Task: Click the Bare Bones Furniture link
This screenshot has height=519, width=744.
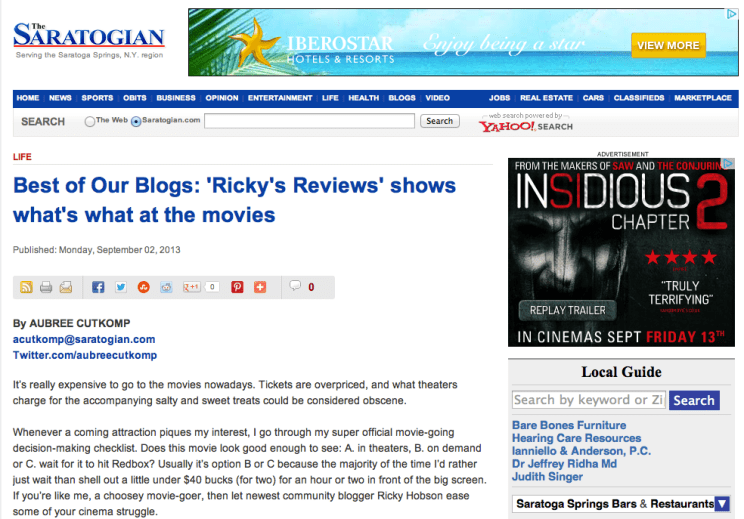Action: (569, 425)
